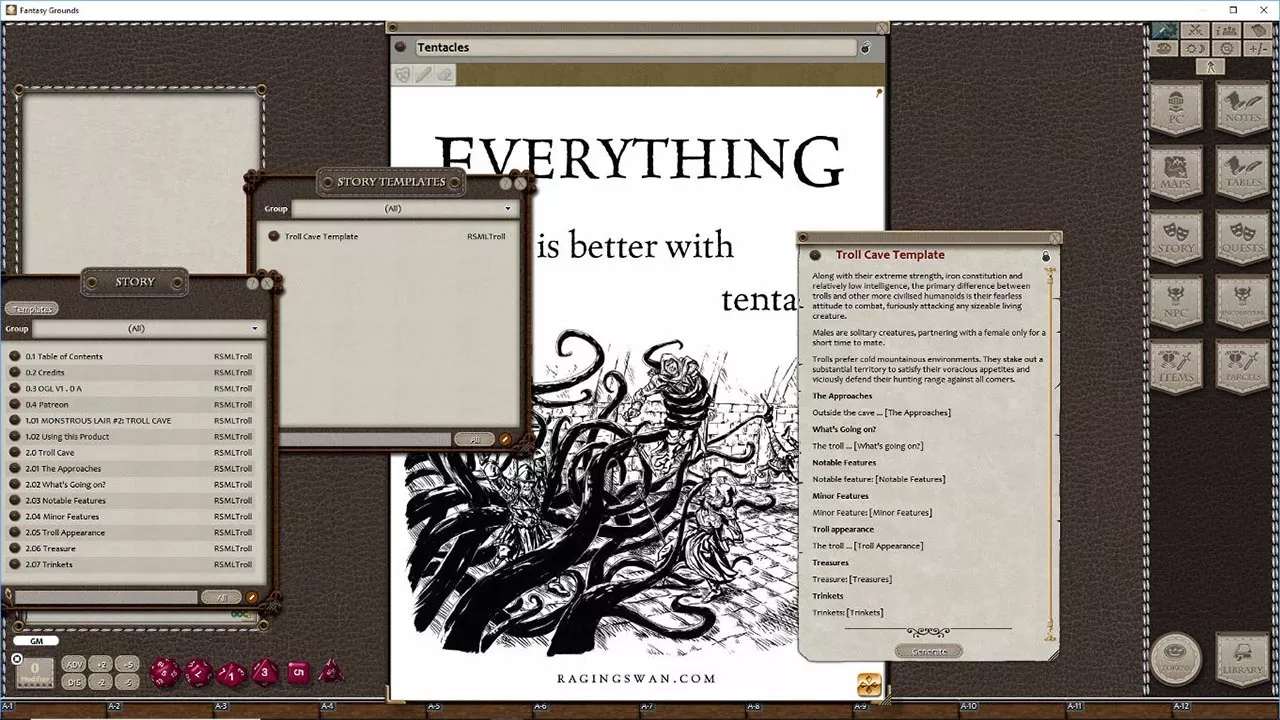The image size is (1280, 720).
Task: Open the Quests sidebar panel
Action: click(x=1242, y=238)
